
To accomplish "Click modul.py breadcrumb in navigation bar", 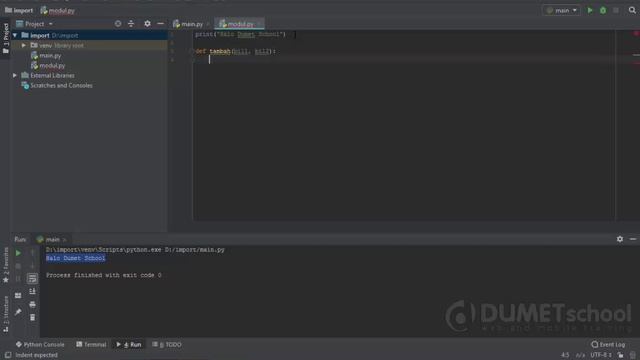I will 58,11.
